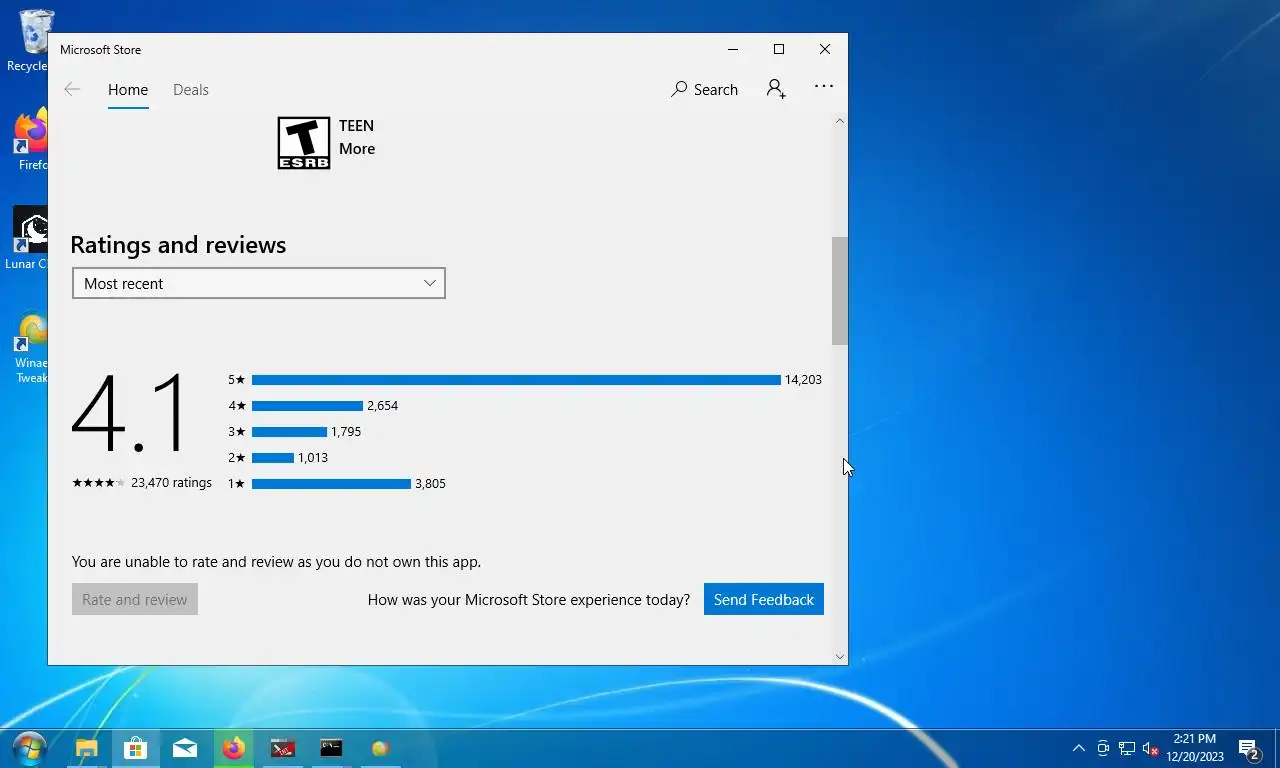Open the Search icon in Store
1280x768 pixels.
(704, 89)
